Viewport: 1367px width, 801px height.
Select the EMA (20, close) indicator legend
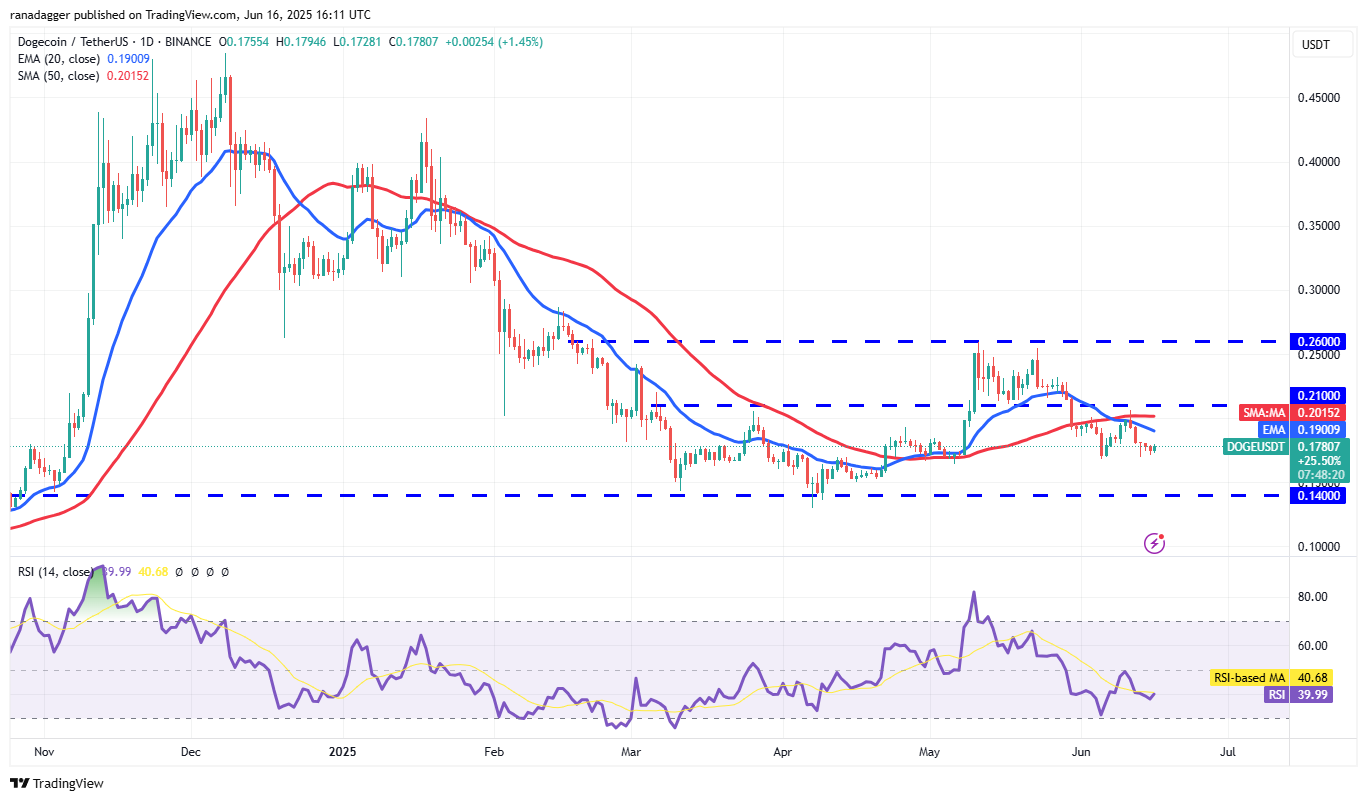(x=60, y=59)
